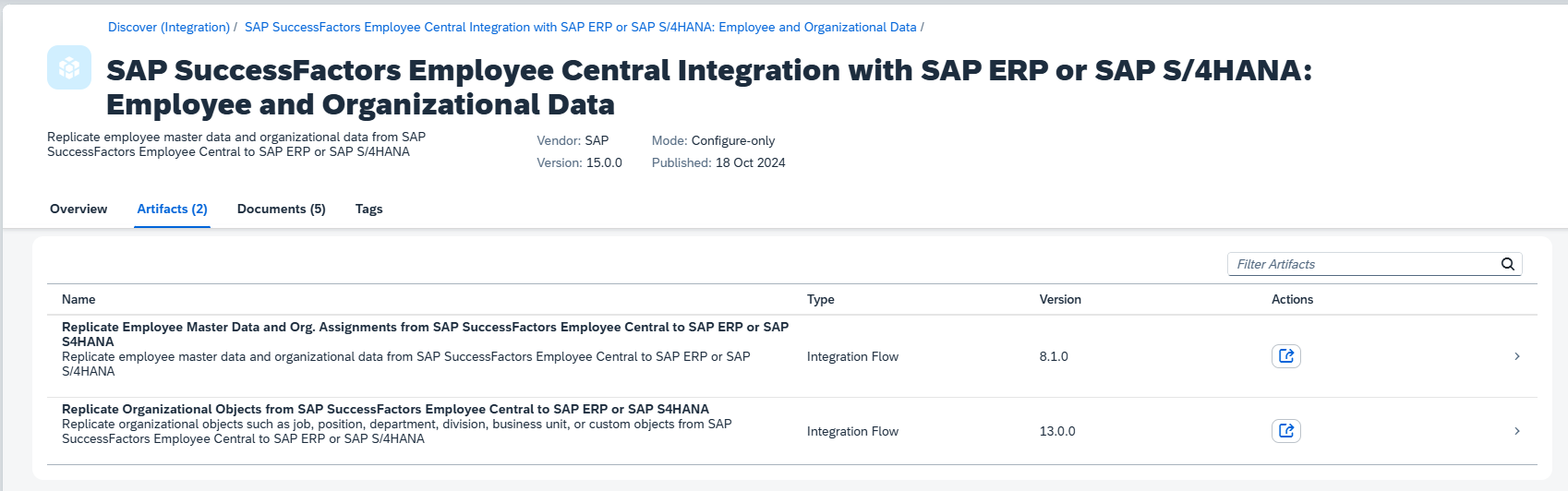Viewport: 1568px width, 491px height.
Task: Switch to the Tags tab
Action: [368, 209]
